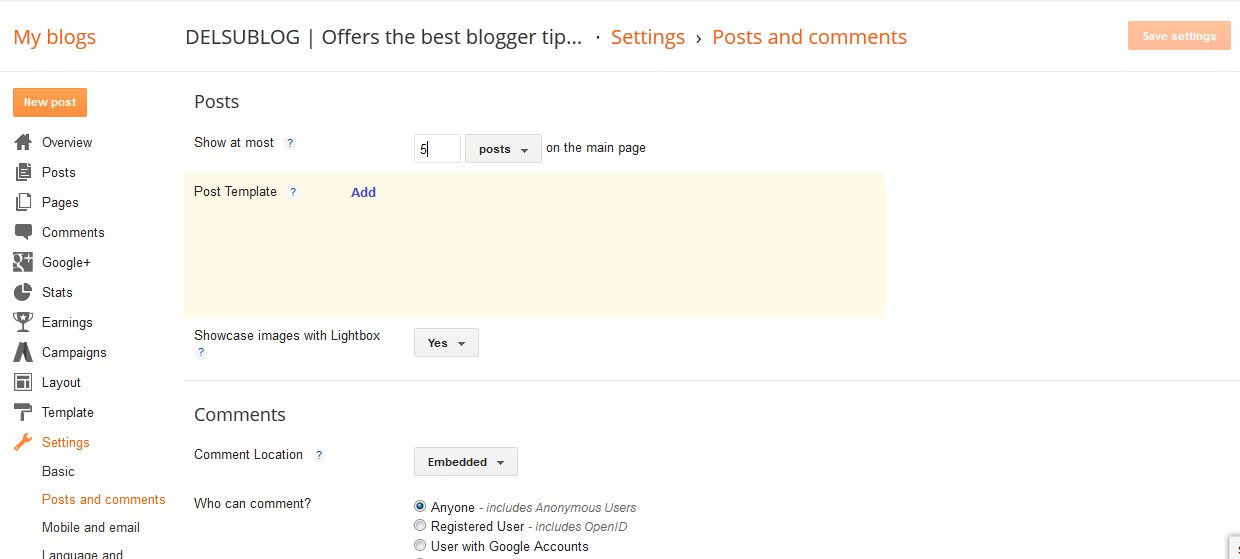Click Add link for Post Template
Screen dimensions: 1240x559
coord(363,192)
